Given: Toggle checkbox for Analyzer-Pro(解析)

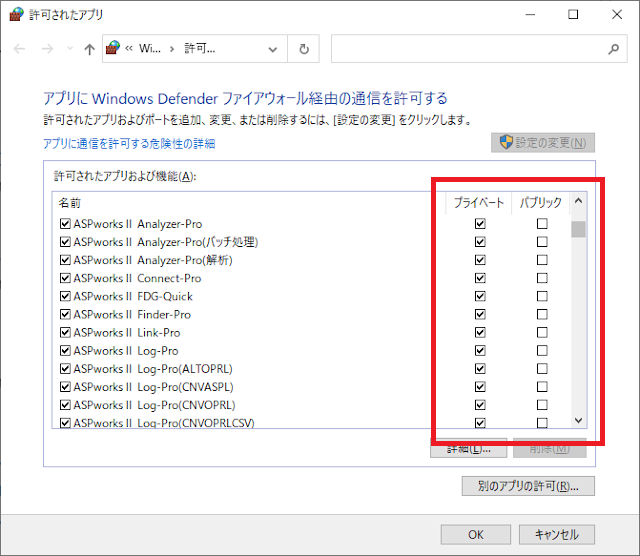Looking at the screenshot, I should click(x=65, y=260).
